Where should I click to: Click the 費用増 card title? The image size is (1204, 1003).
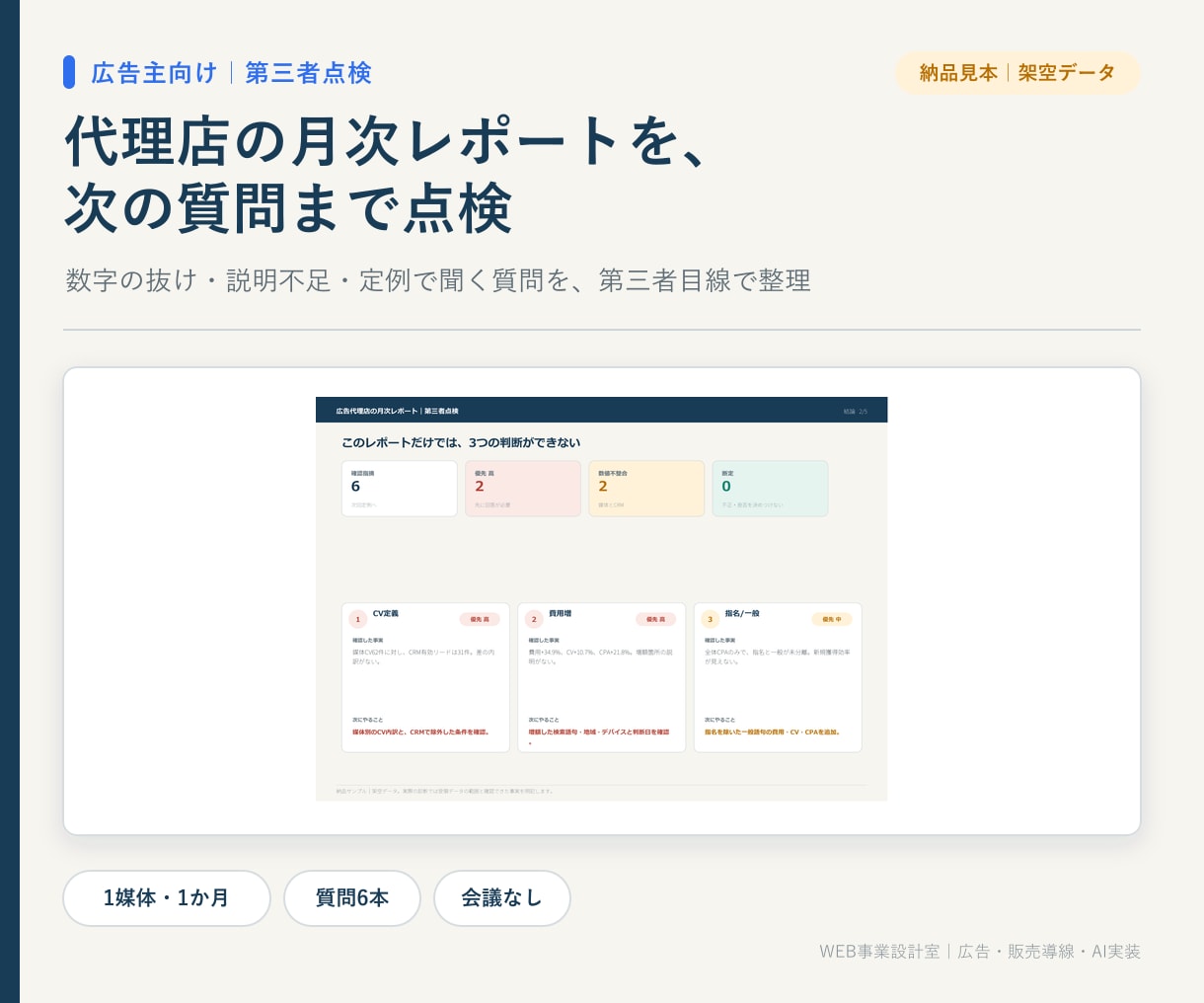point(560,614)
